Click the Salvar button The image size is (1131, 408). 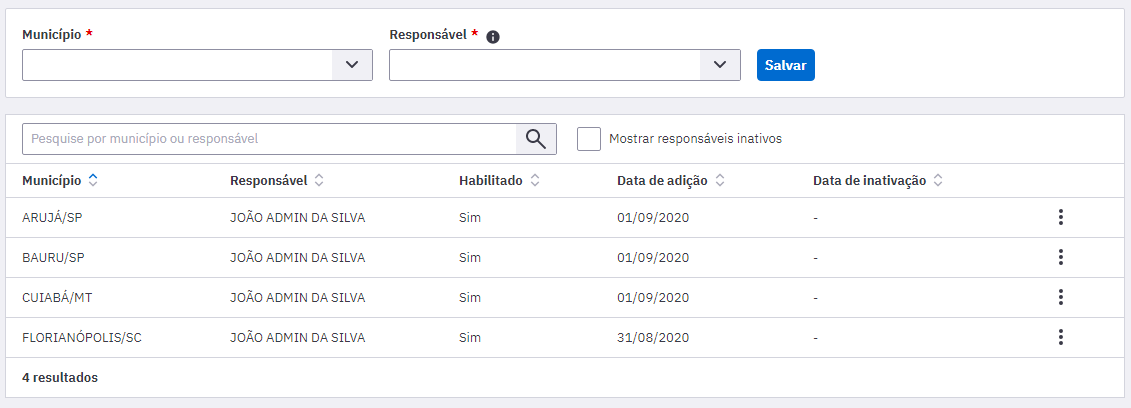click(x=785, y=65)
